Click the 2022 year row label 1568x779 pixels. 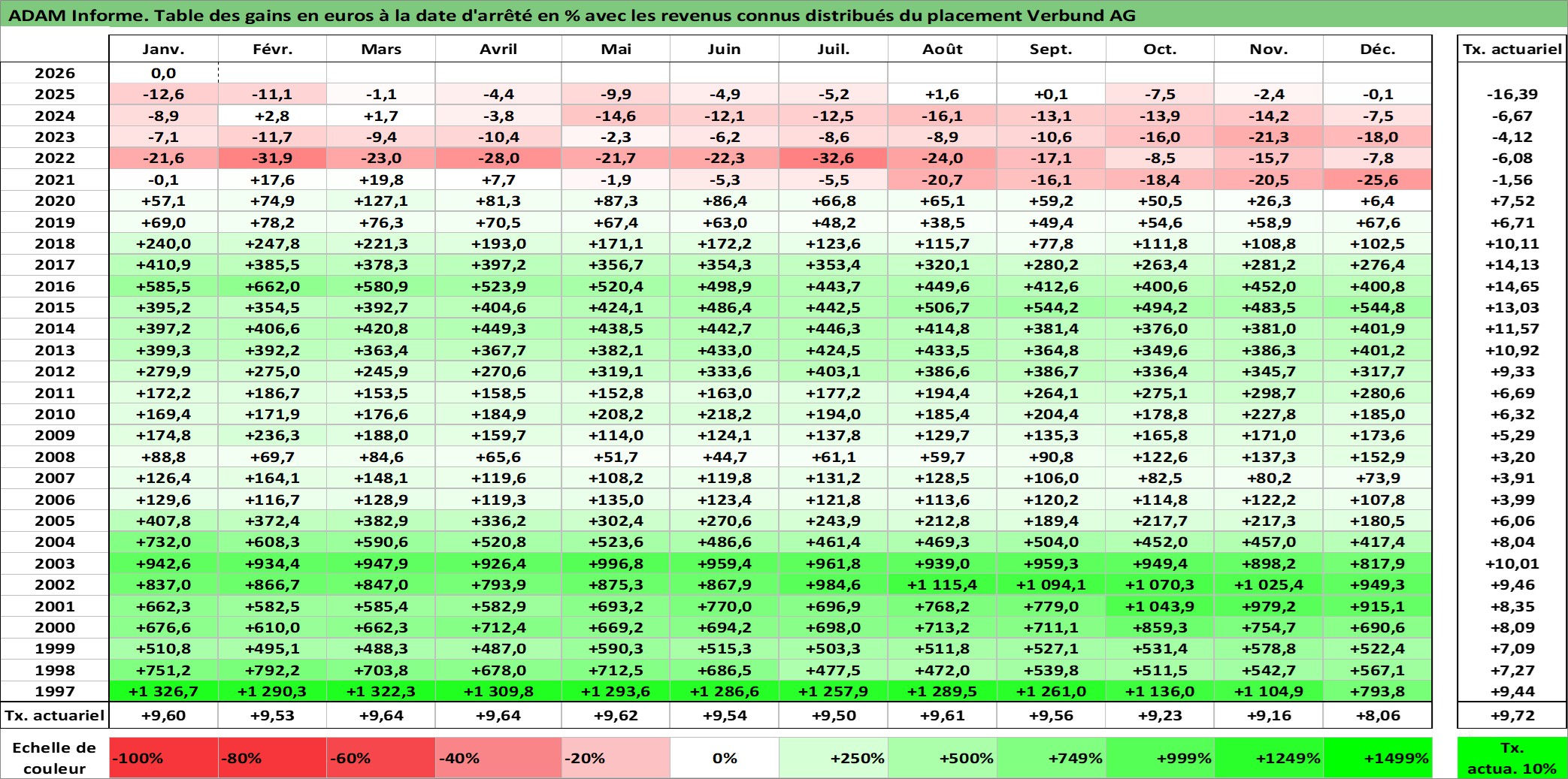pyautogui.click(x=55, y=158)
